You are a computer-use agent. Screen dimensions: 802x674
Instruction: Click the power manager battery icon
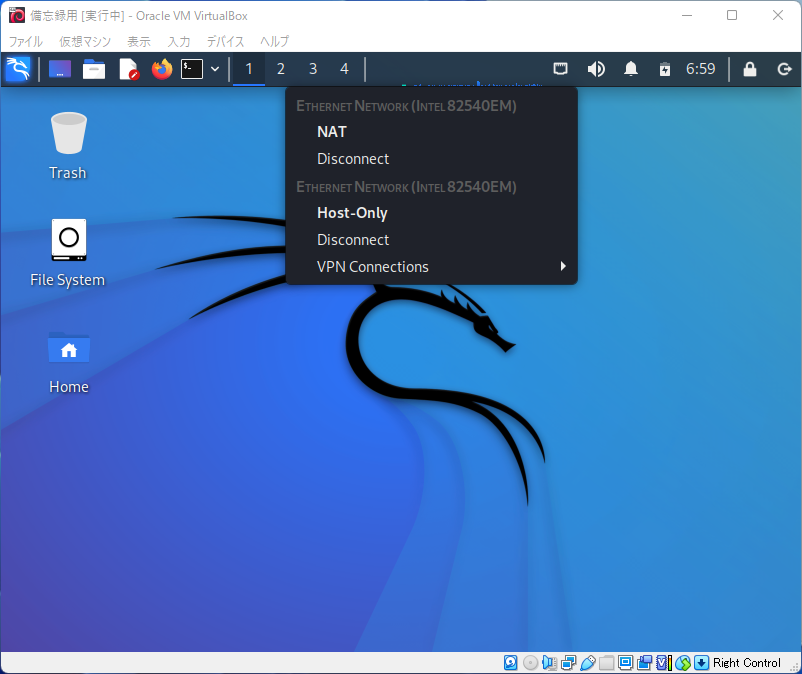(664, 69)
